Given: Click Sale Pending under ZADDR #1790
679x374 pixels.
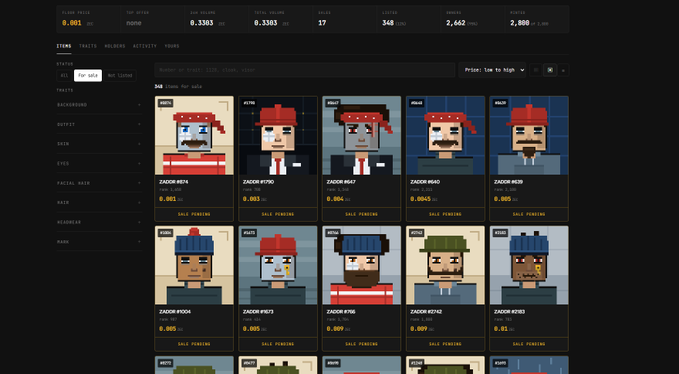Looking at the screenshot, I should click(278, 214).
